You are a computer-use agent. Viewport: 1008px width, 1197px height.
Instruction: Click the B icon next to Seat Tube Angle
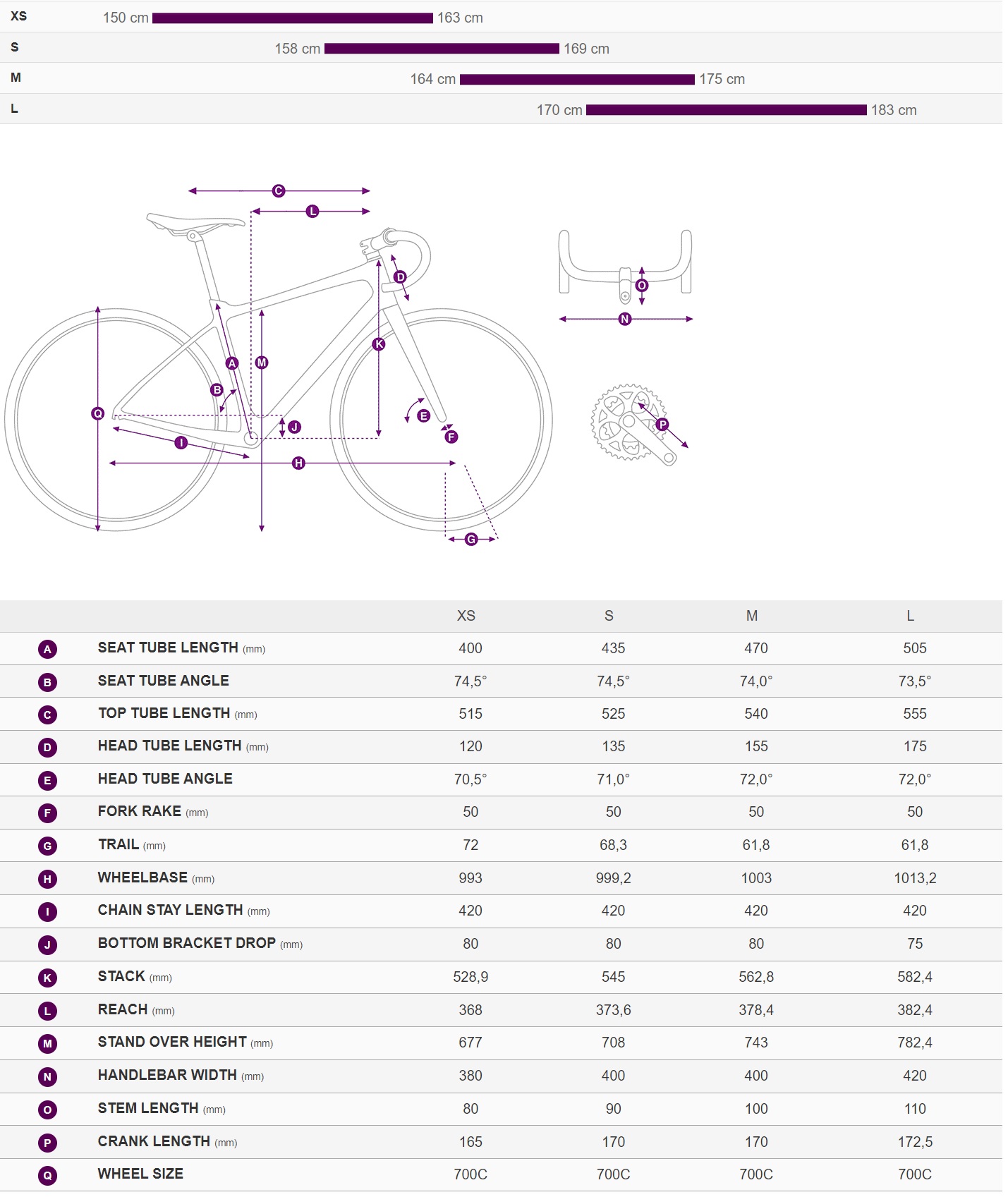(47, 682)
